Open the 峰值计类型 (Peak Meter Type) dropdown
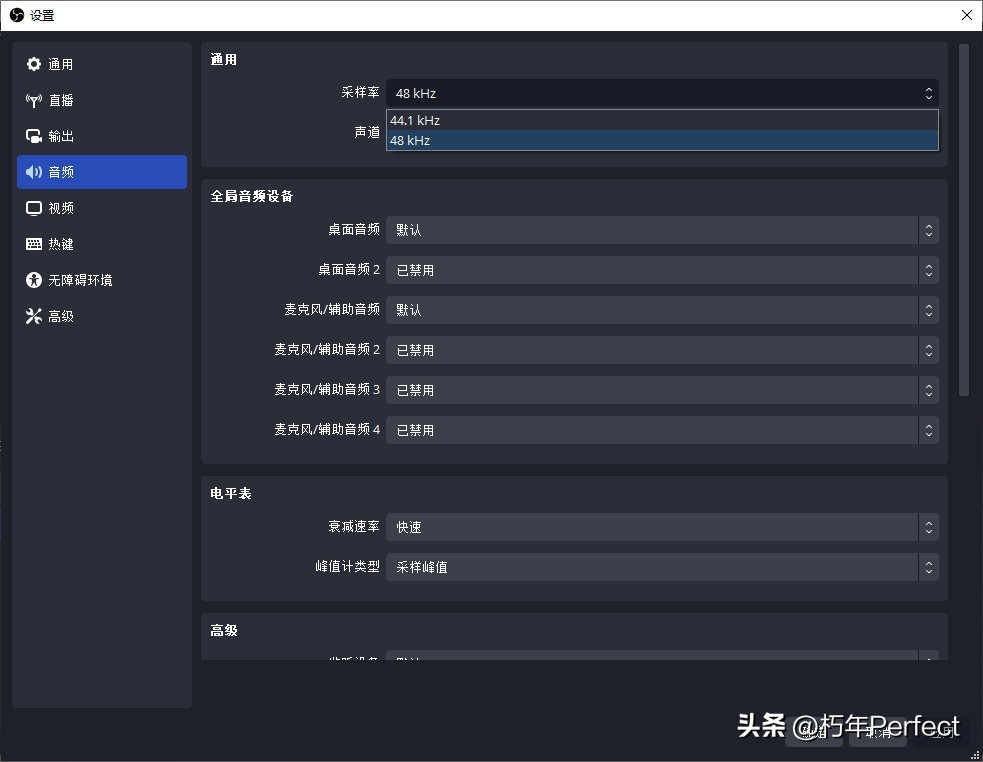Viewport: 983px width, 762px height. pos(660,567)
